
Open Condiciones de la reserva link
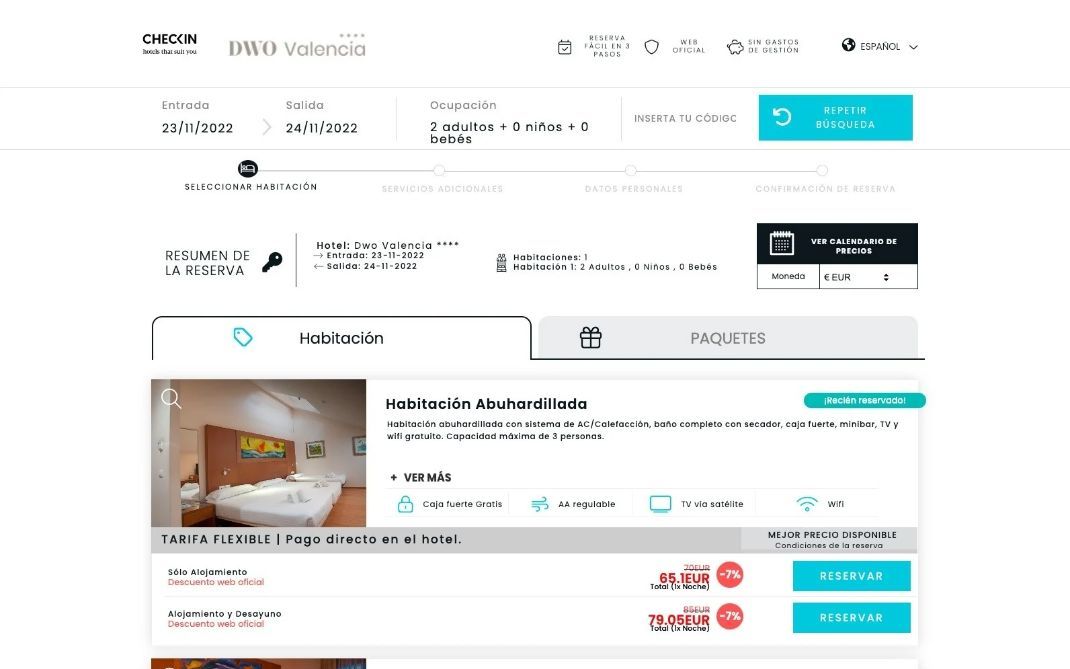pos(828,545)
